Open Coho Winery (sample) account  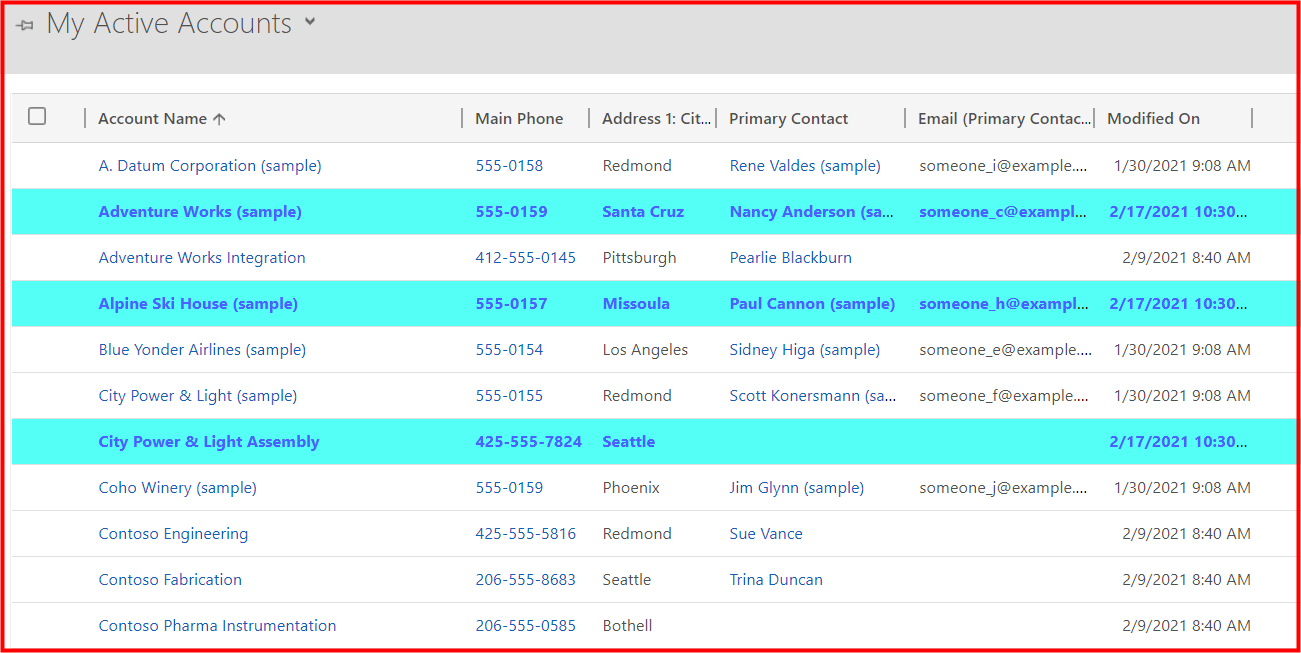pos(178,488)
